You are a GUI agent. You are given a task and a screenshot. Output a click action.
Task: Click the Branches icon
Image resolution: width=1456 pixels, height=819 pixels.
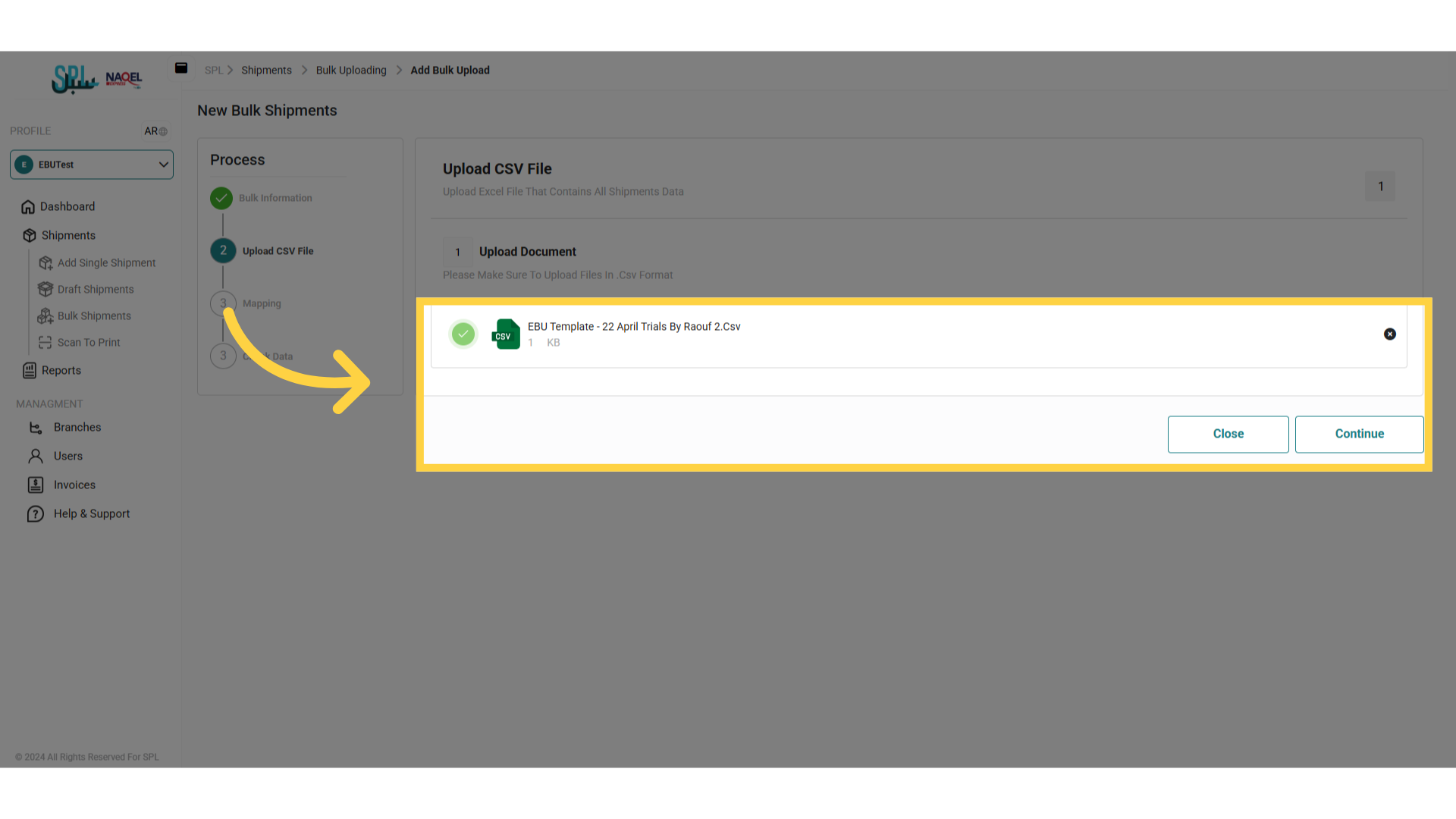(x=36, y=428)
